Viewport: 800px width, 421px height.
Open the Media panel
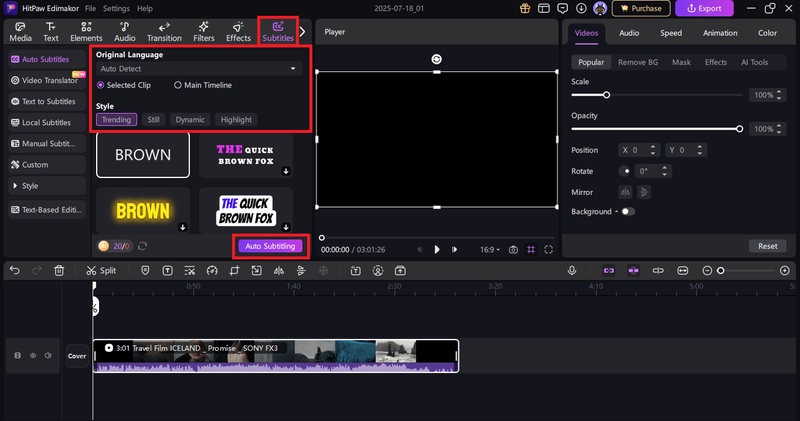20,32
